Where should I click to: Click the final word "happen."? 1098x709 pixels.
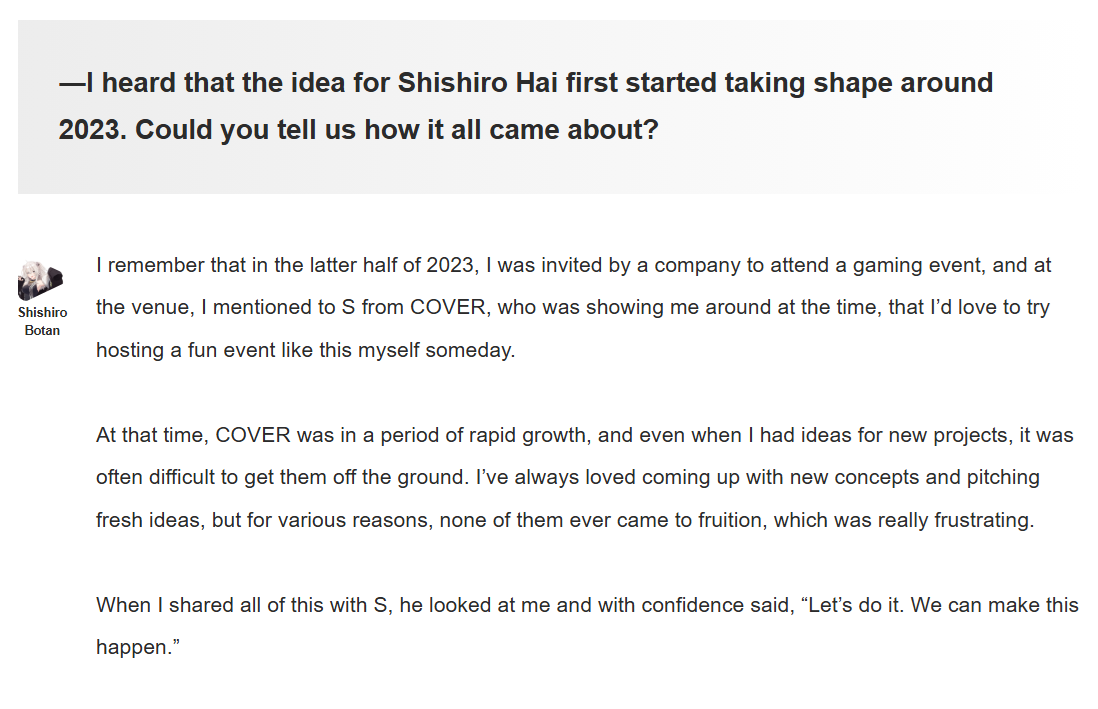(x=137, y=647)
